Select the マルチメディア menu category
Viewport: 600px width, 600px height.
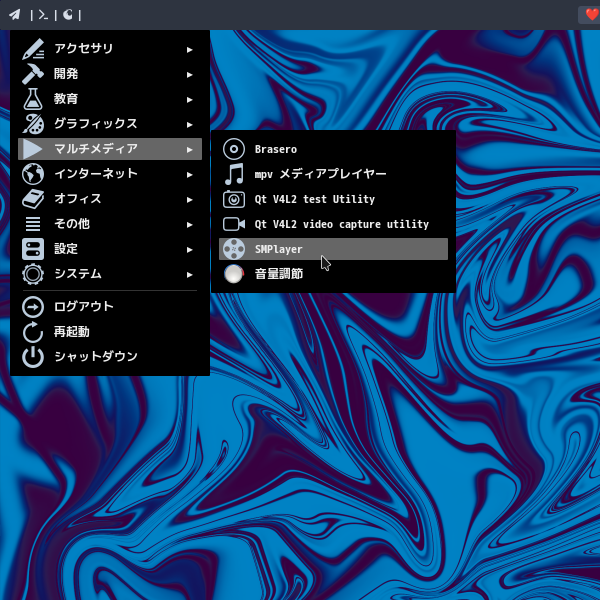click(110, 149)
